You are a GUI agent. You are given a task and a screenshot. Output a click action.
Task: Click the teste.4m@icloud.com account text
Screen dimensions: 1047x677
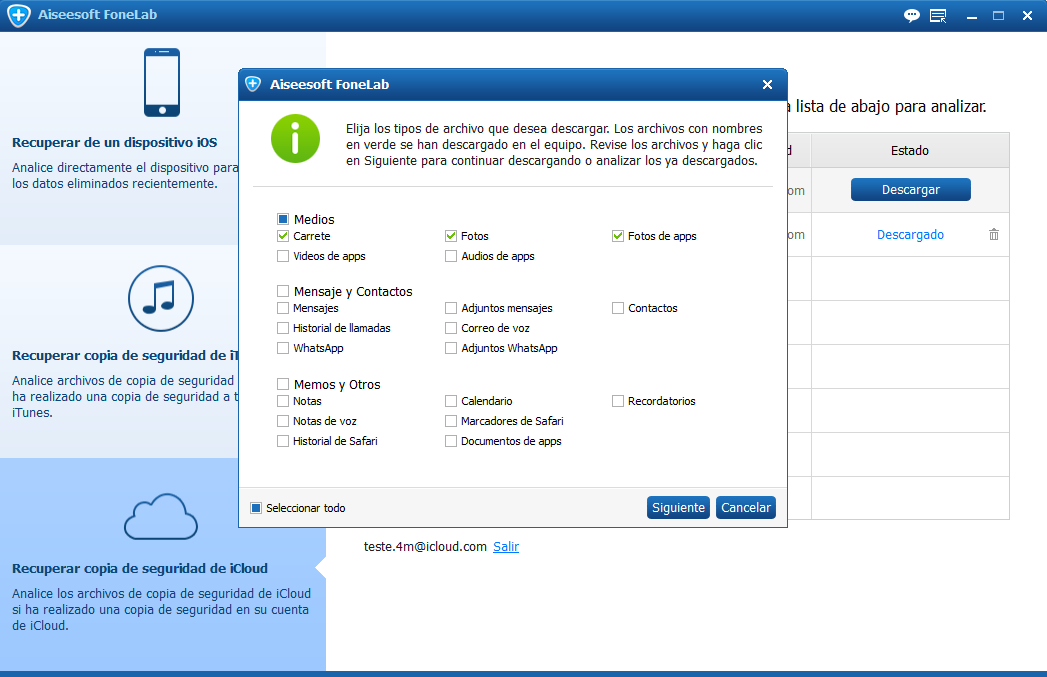point(425,546)
